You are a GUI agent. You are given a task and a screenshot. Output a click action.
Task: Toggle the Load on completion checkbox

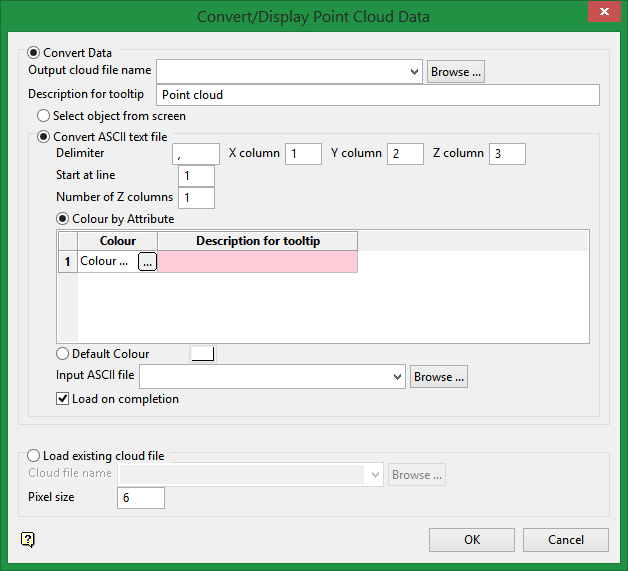click(62, 399)
